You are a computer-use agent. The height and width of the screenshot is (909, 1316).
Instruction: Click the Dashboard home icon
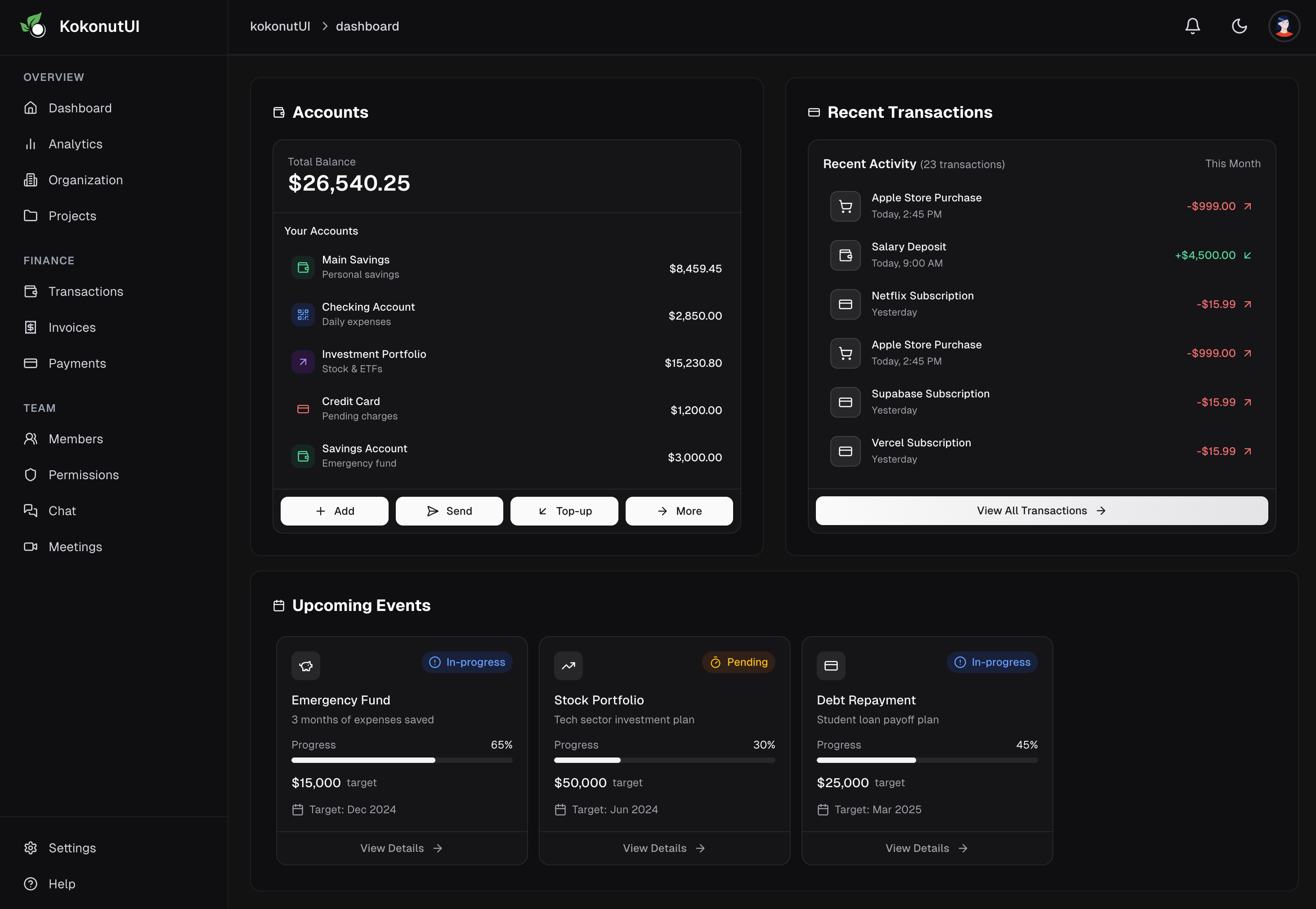tap(31, 107)
